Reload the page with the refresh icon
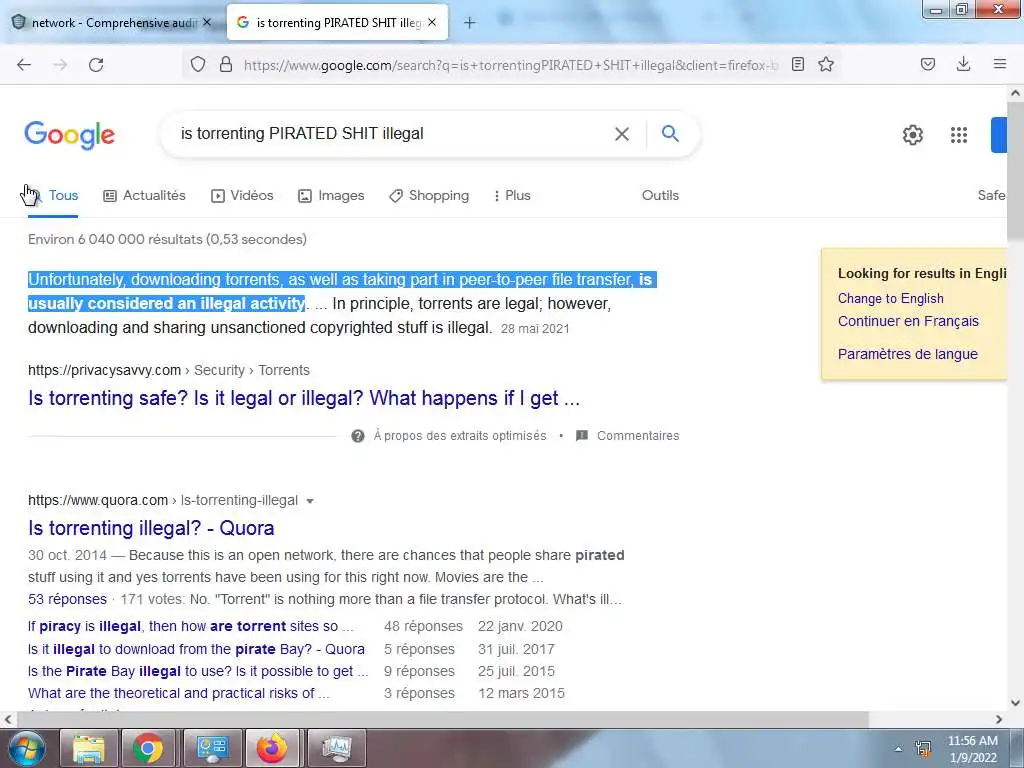This screenshot has width=1024, height=768. 96,65
